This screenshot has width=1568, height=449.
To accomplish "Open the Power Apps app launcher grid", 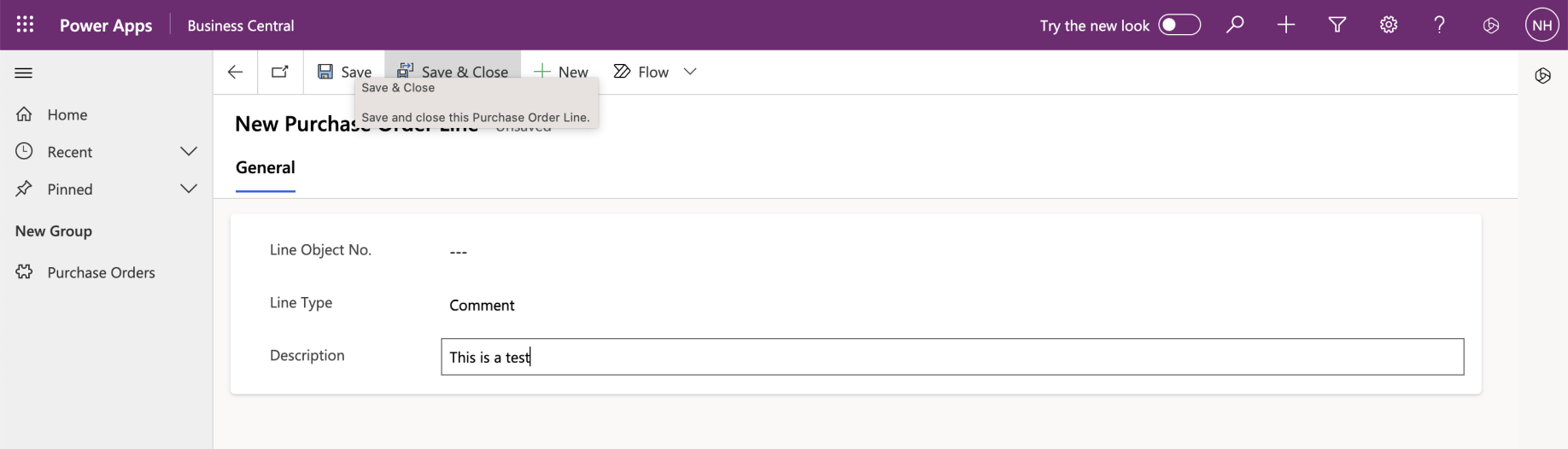I will [x=25, y=25].
